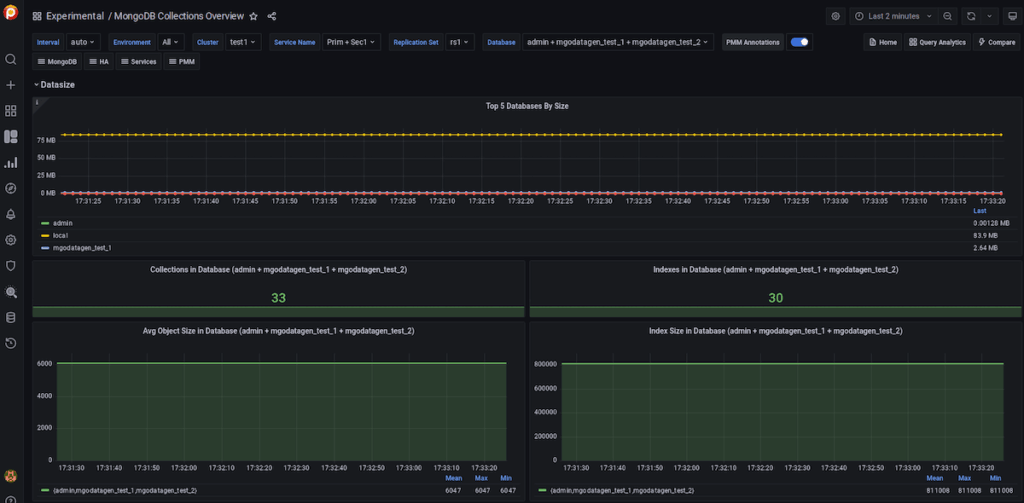Open the Database selection dropdown
The height and width of the screenshot is (503, 1024).
pyautogui.click(x=618, y=42)
